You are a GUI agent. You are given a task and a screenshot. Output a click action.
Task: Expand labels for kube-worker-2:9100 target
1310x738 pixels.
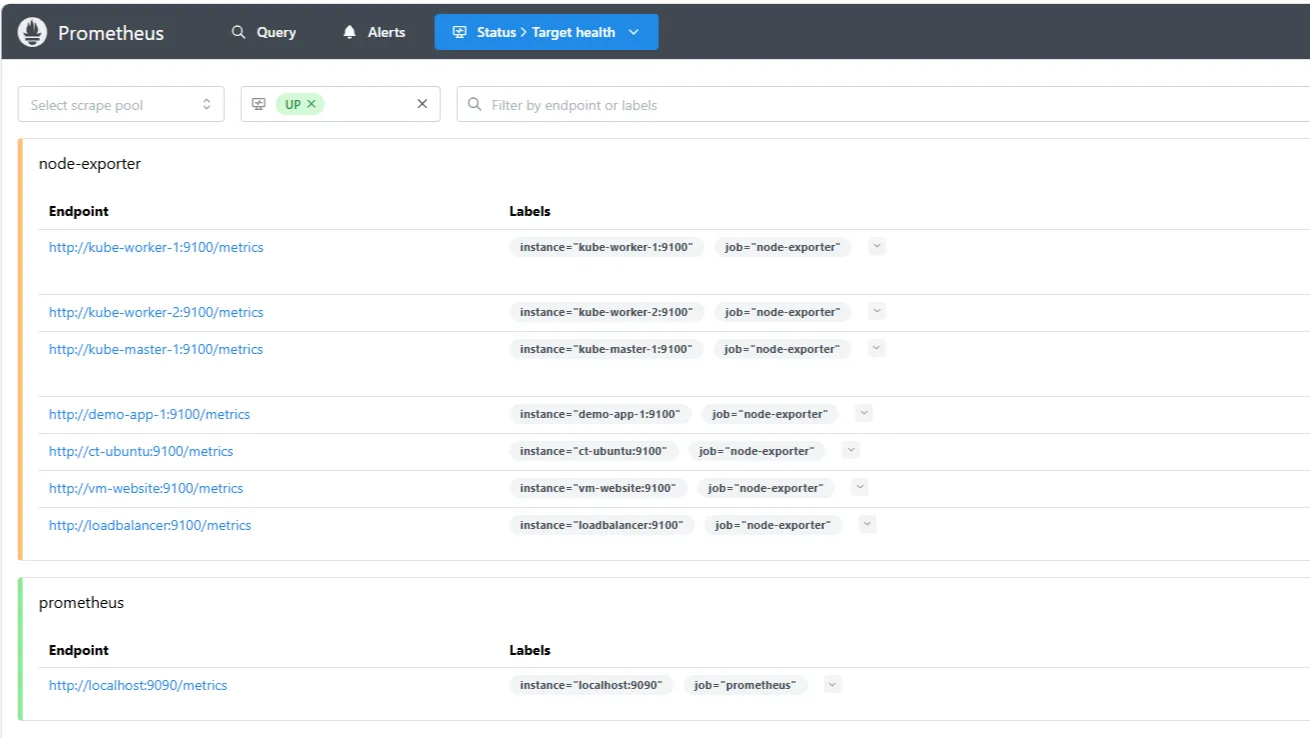pos(877,311)
